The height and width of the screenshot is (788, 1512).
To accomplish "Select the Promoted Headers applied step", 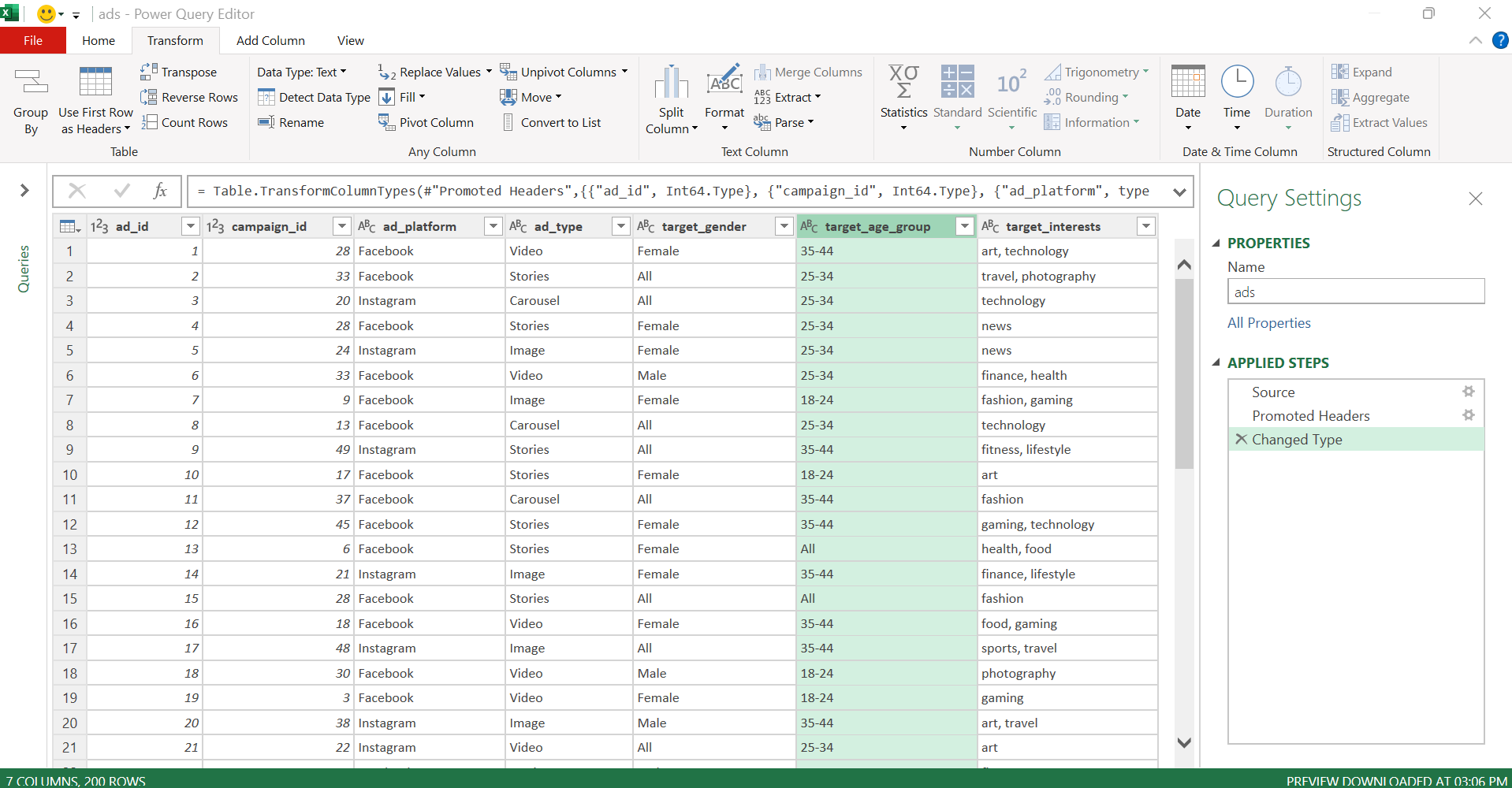I will (x=1310, y=415).
